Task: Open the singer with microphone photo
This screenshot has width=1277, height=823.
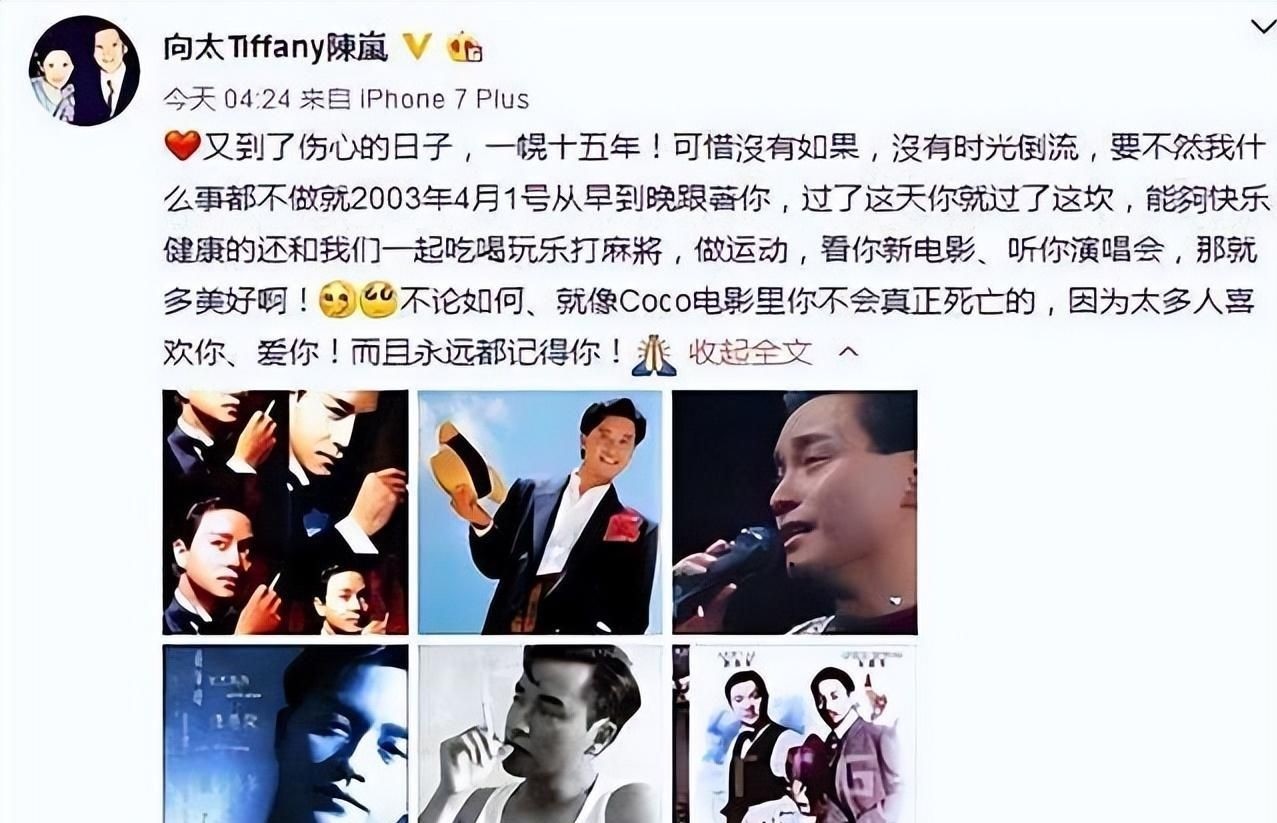Action: pyautogui.click(x=795, y=513)
